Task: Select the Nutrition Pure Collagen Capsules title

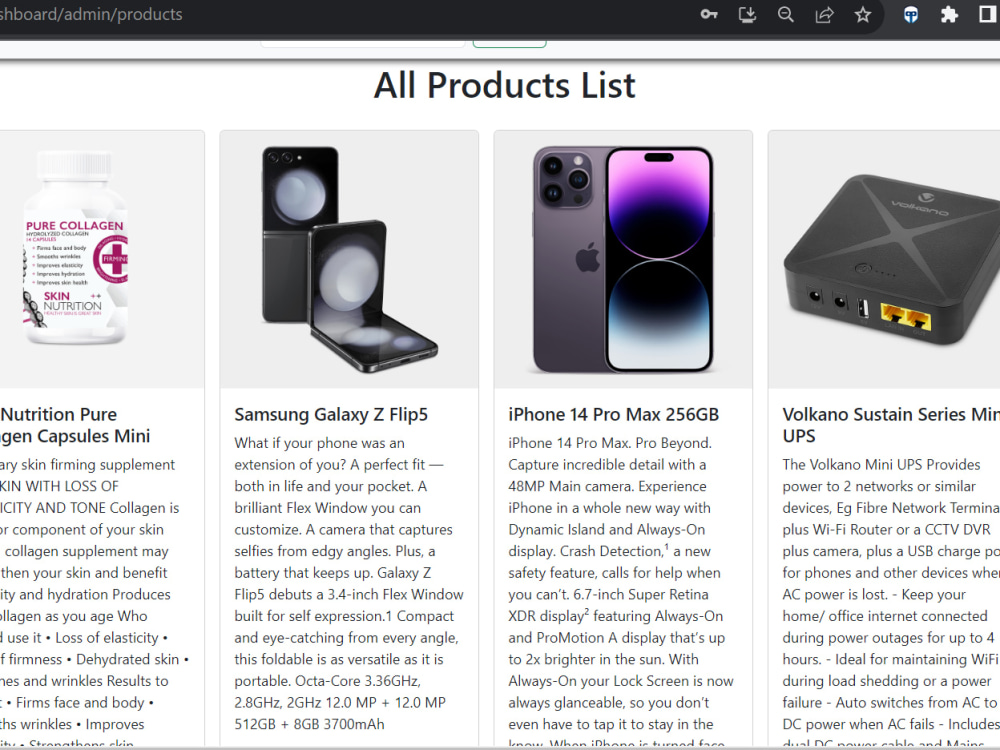Action: (x=75, y=425)
